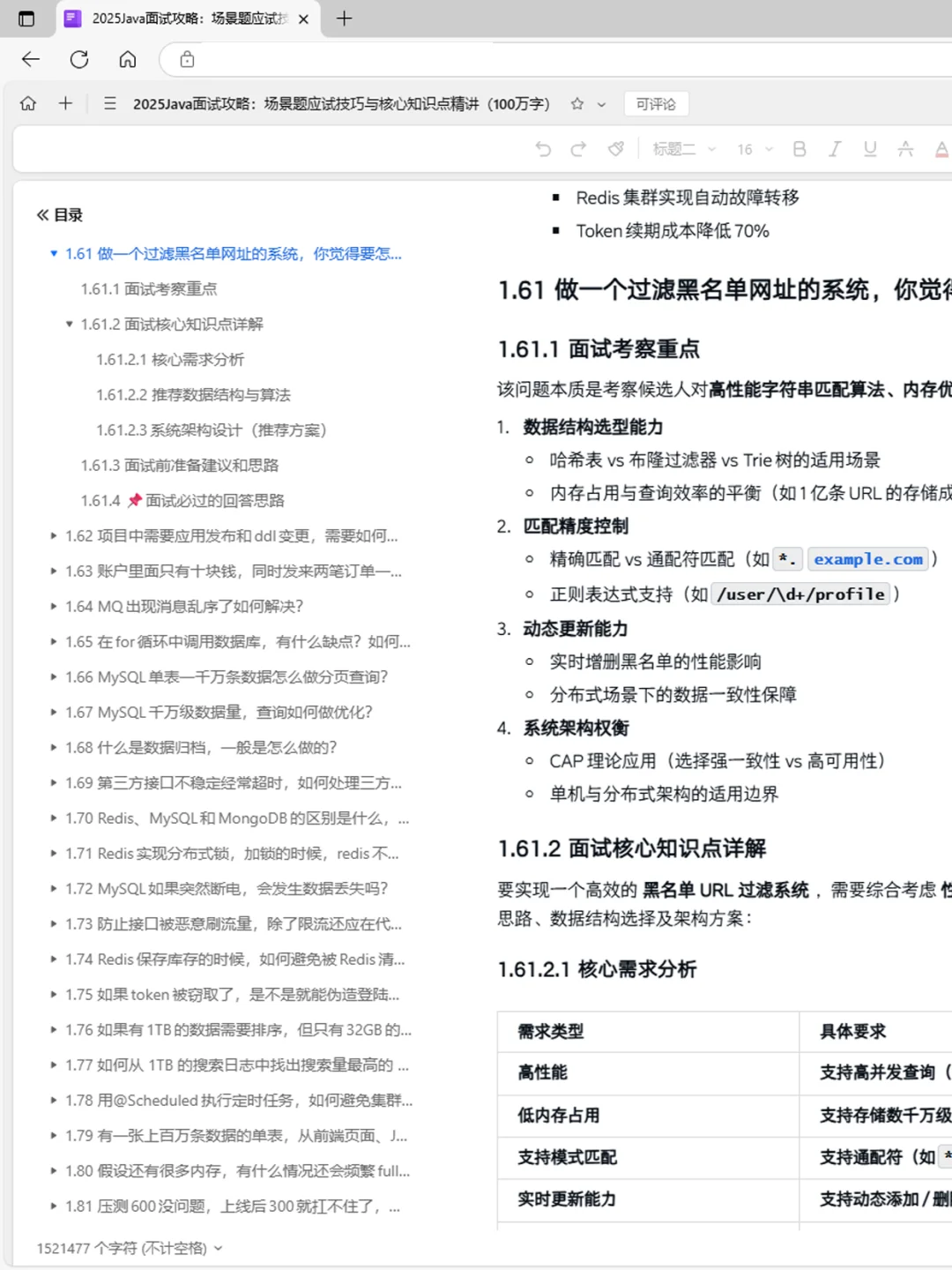Screen dimensions: 952x1270
Task: Open outline item 1.79 有一张上百万条数据
Action: [x=235, y=1136]
